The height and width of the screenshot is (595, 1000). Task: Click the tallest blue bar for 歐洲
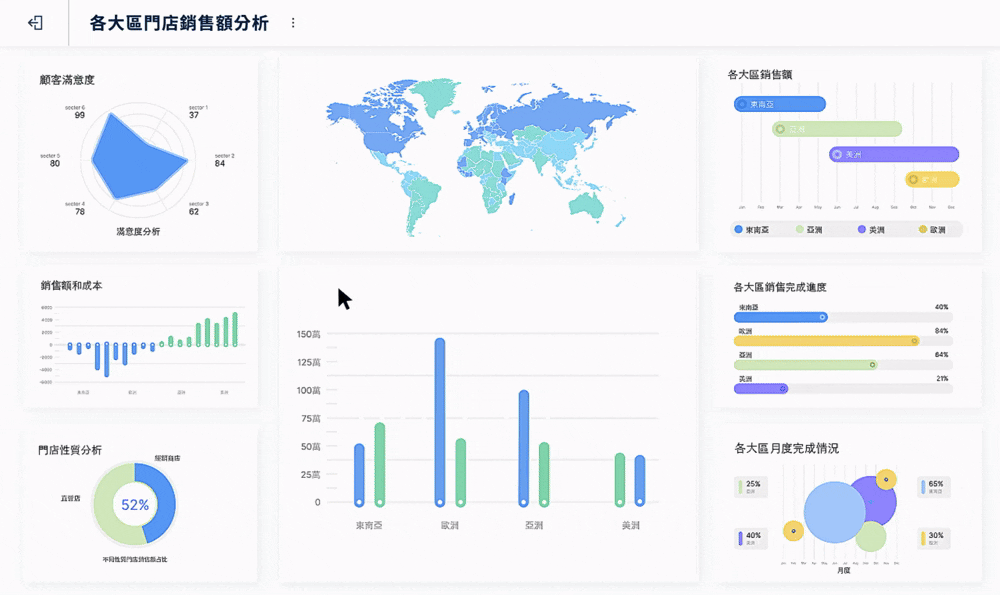point(440,420)
